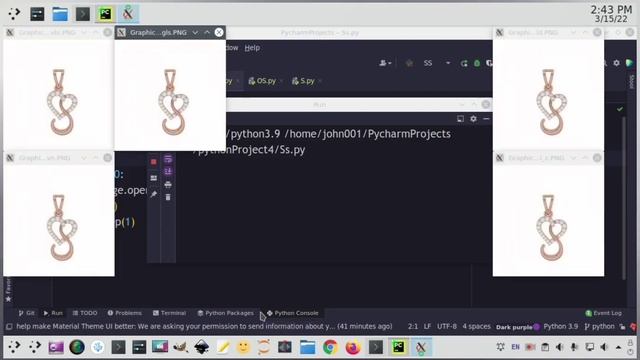
Task: Click PyCharm icon in top panel
Action: 106,14
